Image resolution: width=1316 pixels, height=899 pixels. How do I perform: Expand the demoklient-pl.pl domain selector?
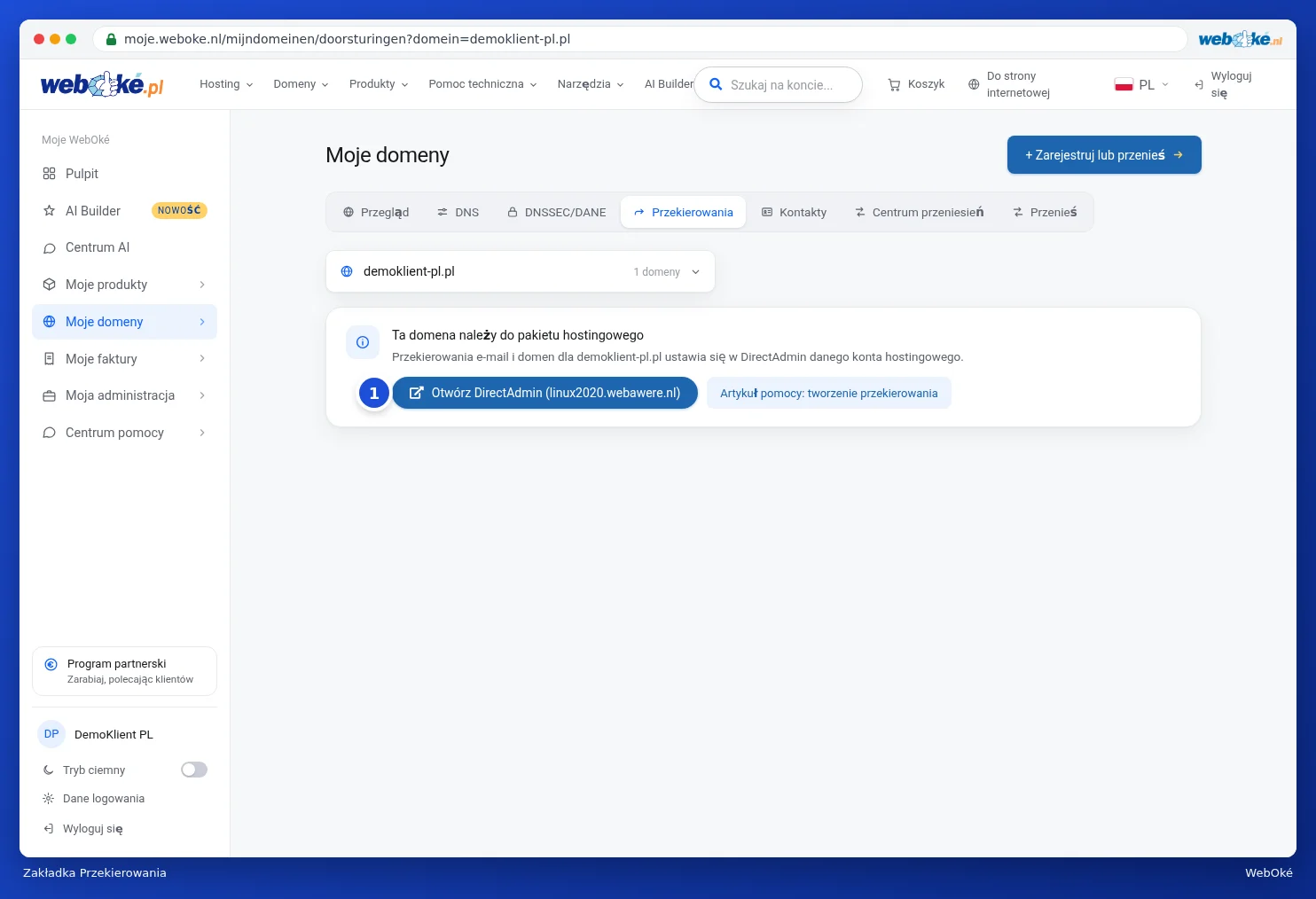(521, 271)
